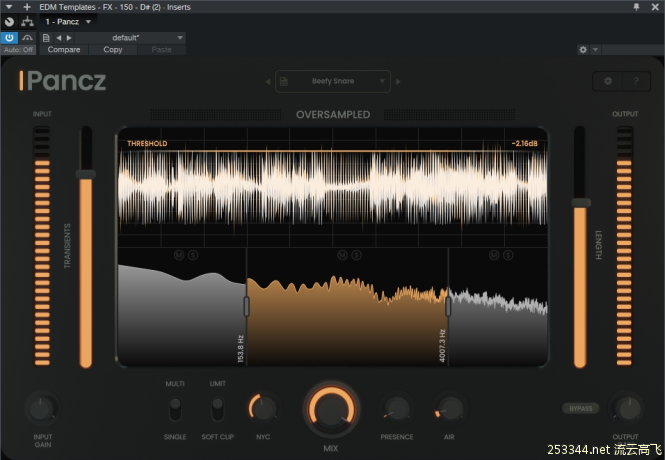The width and height of the screenshot is (665, 460).
Task: Click the Auto: Off automation button
Action: (18, 50)
